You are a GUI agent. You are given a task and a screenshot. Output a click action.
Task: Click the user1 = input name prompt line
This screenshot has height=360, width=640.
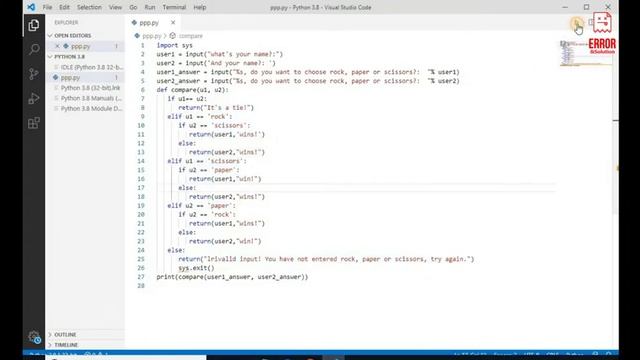(x=220, y=54)
